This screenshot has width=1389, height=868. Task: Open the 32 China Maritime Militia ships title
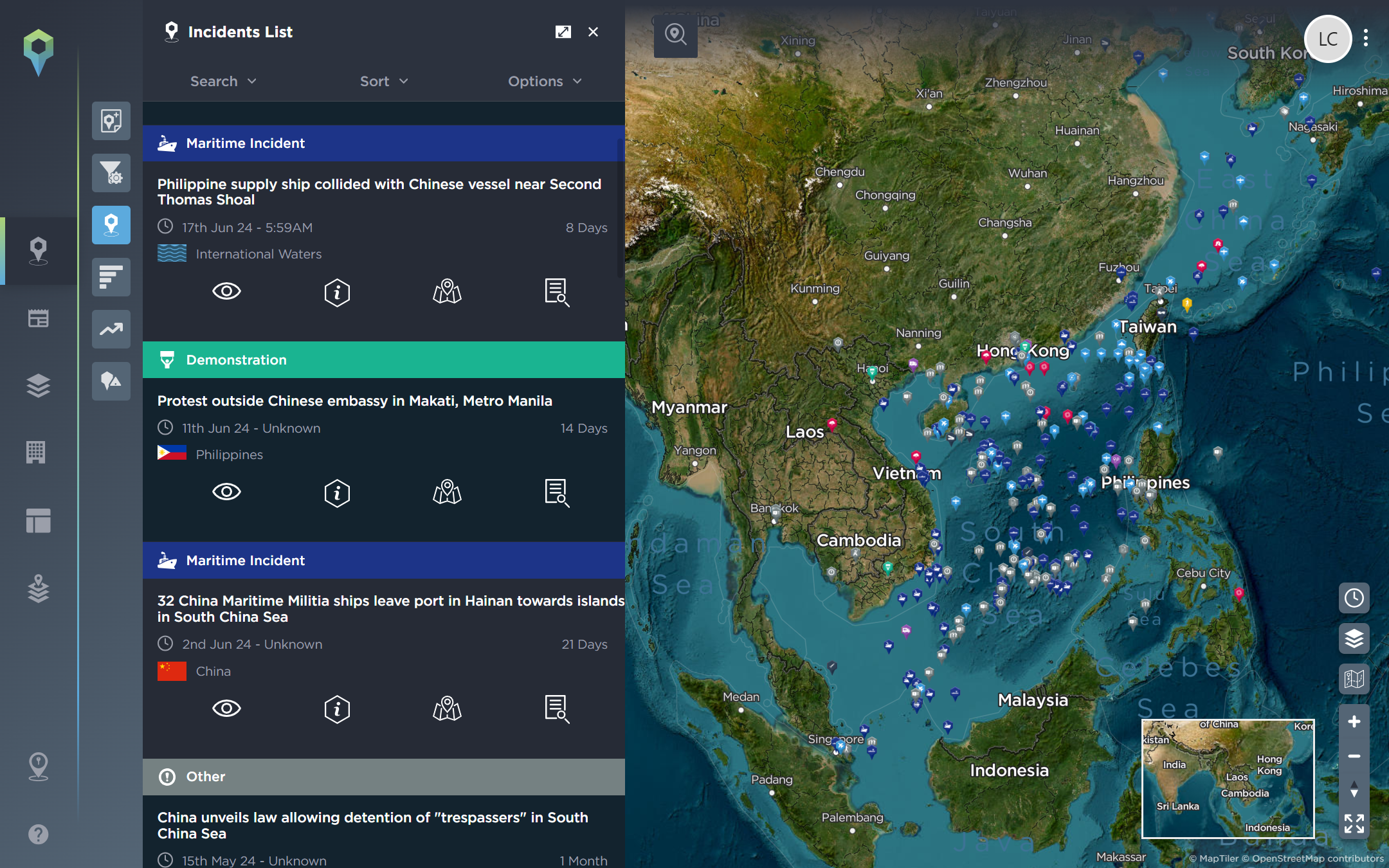pos(391,608)
